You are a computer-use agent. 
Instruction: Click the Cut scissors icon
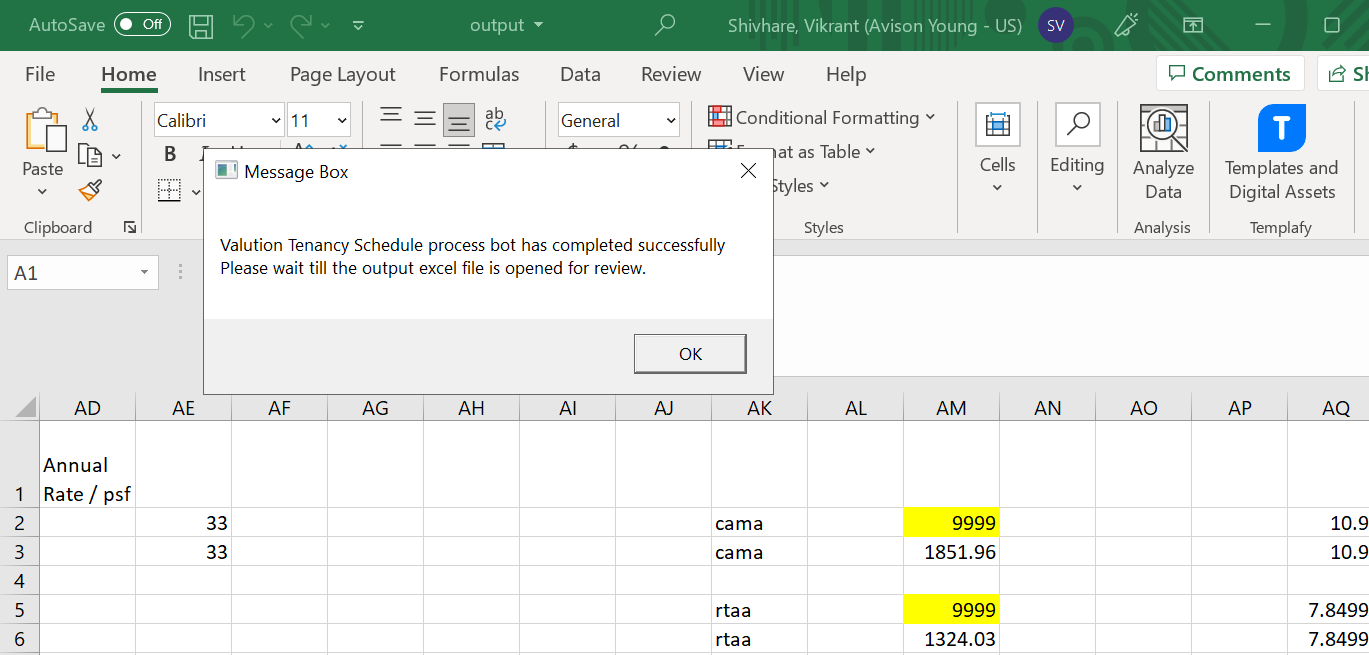point(90,120)
